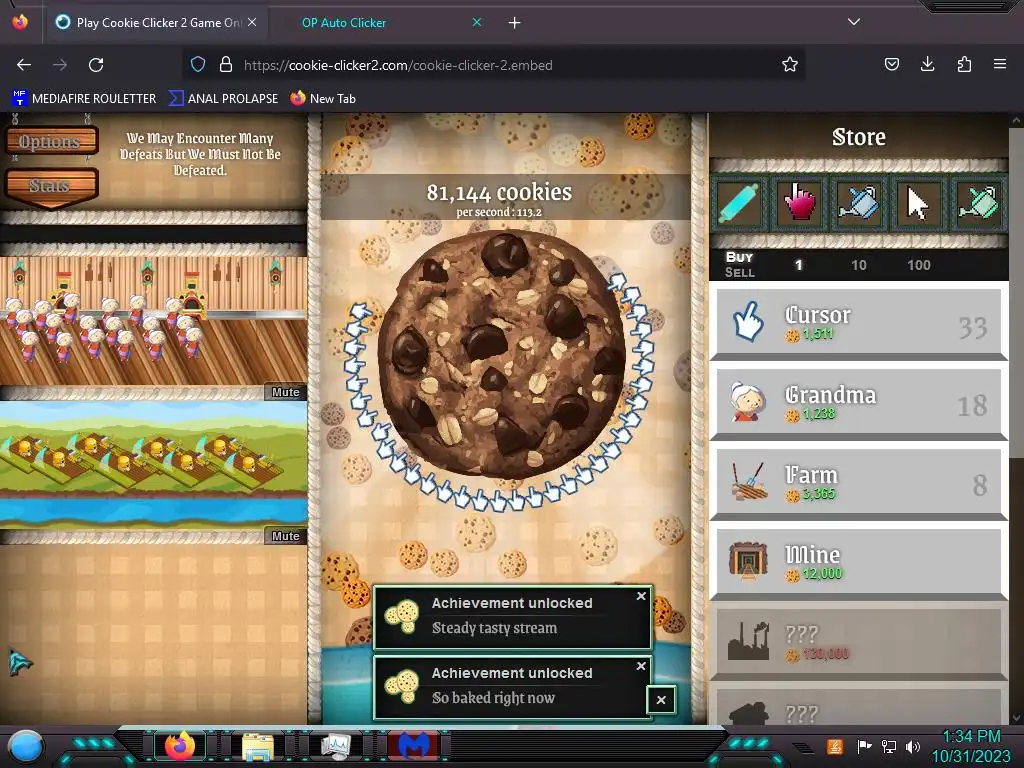Click the Firefox logo in the title bar
Screen dimensions: 1024x768
20,22
